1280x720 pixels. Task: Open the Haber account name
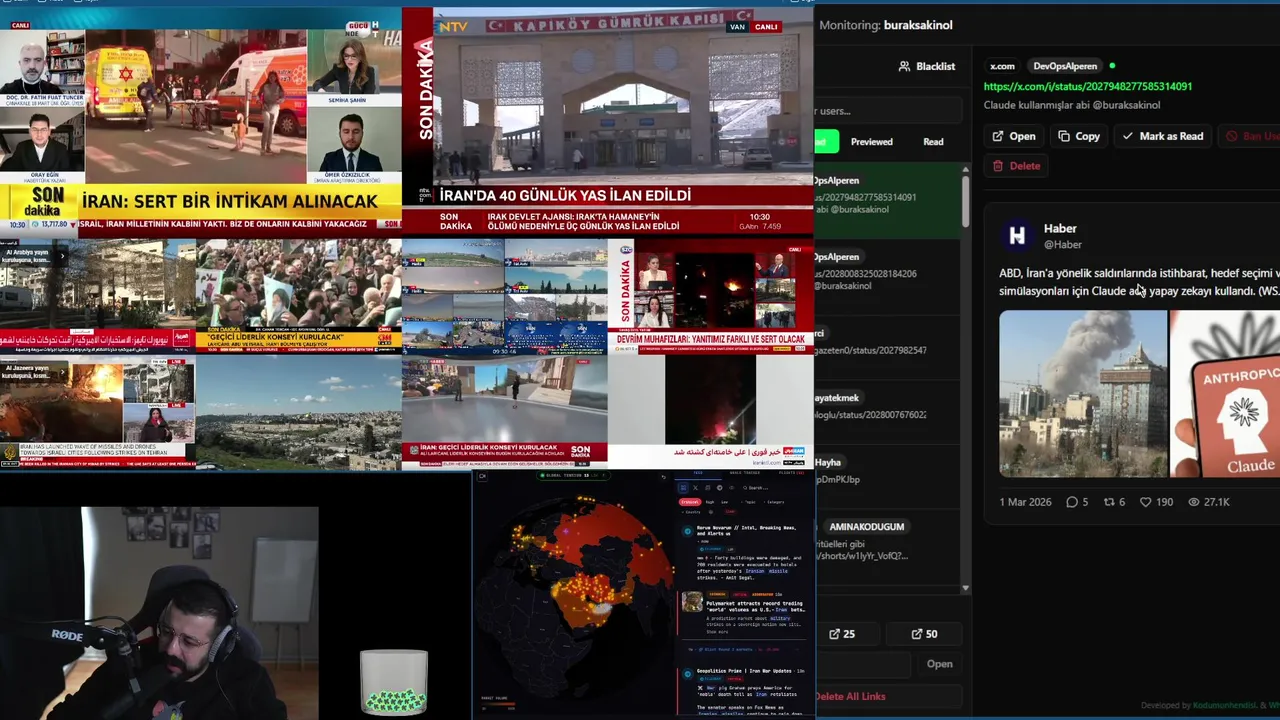1060,229
